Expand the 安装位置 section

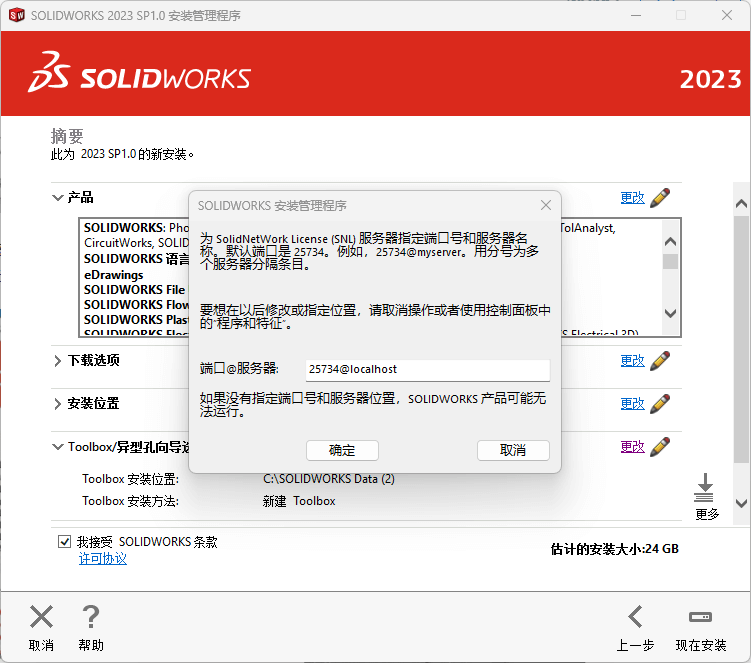(x=57, y=404)
